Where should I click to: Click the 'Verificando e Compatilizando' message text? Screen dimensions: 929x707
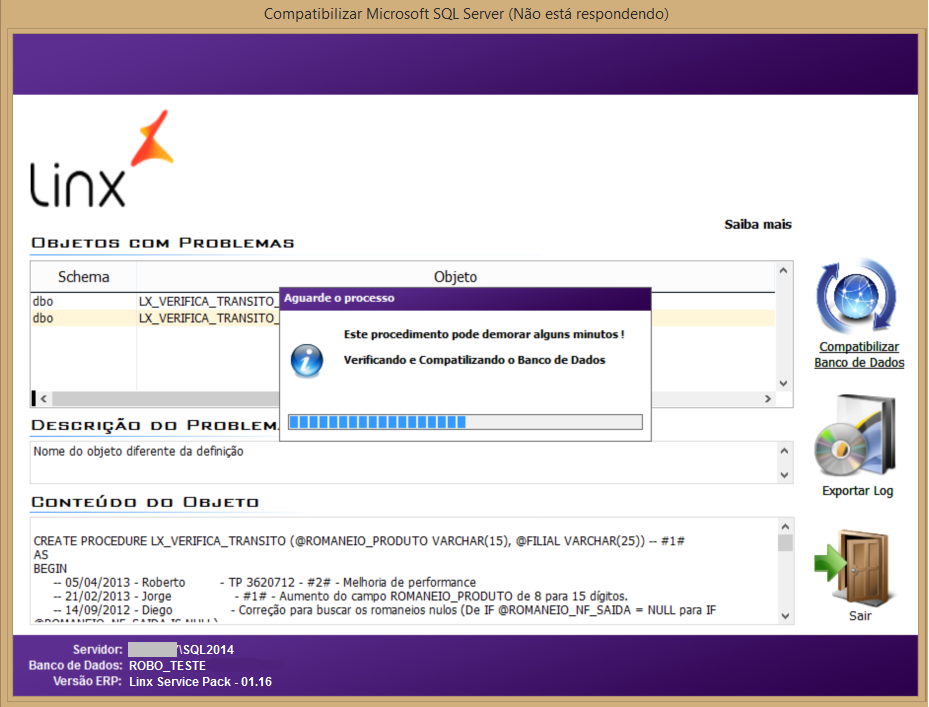point(475,360)
